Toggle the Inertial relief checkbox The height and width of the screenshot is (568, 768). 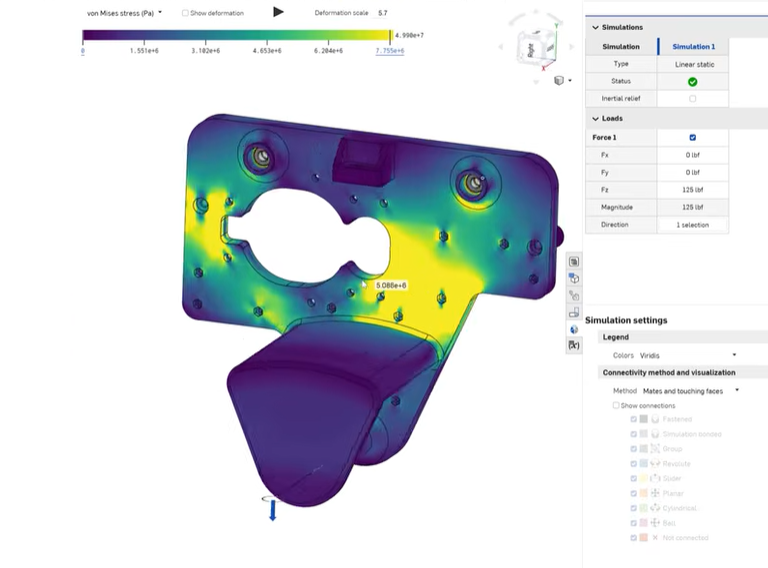tap(692, 99)
